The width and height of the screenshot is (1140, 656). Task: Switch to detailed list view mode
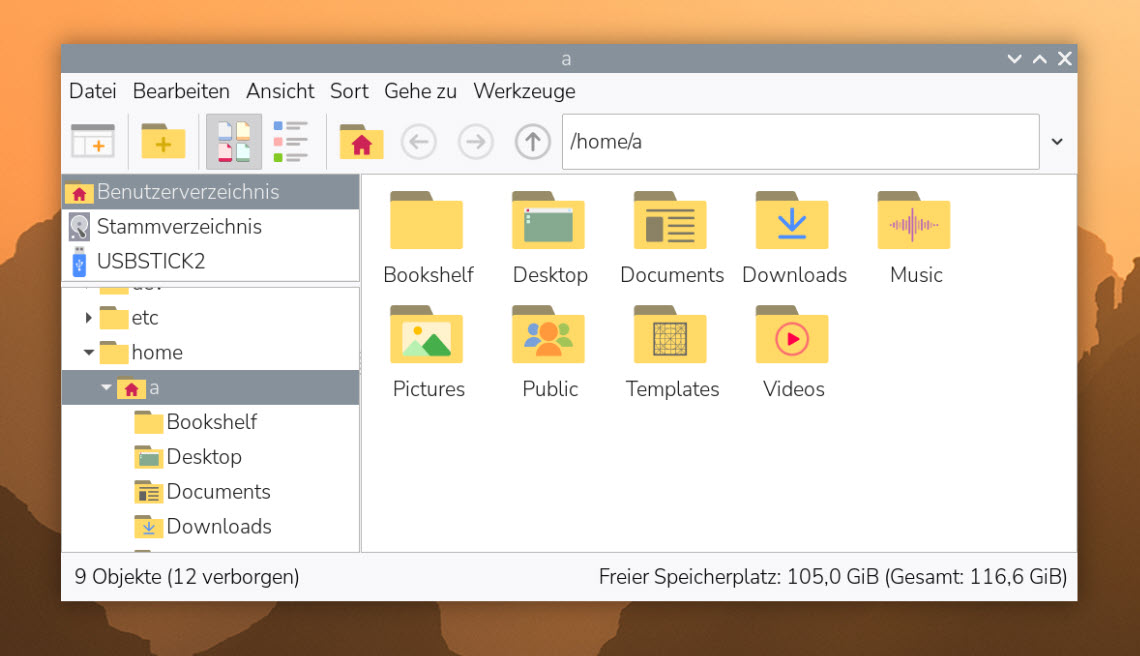click(x=291, y=142)
